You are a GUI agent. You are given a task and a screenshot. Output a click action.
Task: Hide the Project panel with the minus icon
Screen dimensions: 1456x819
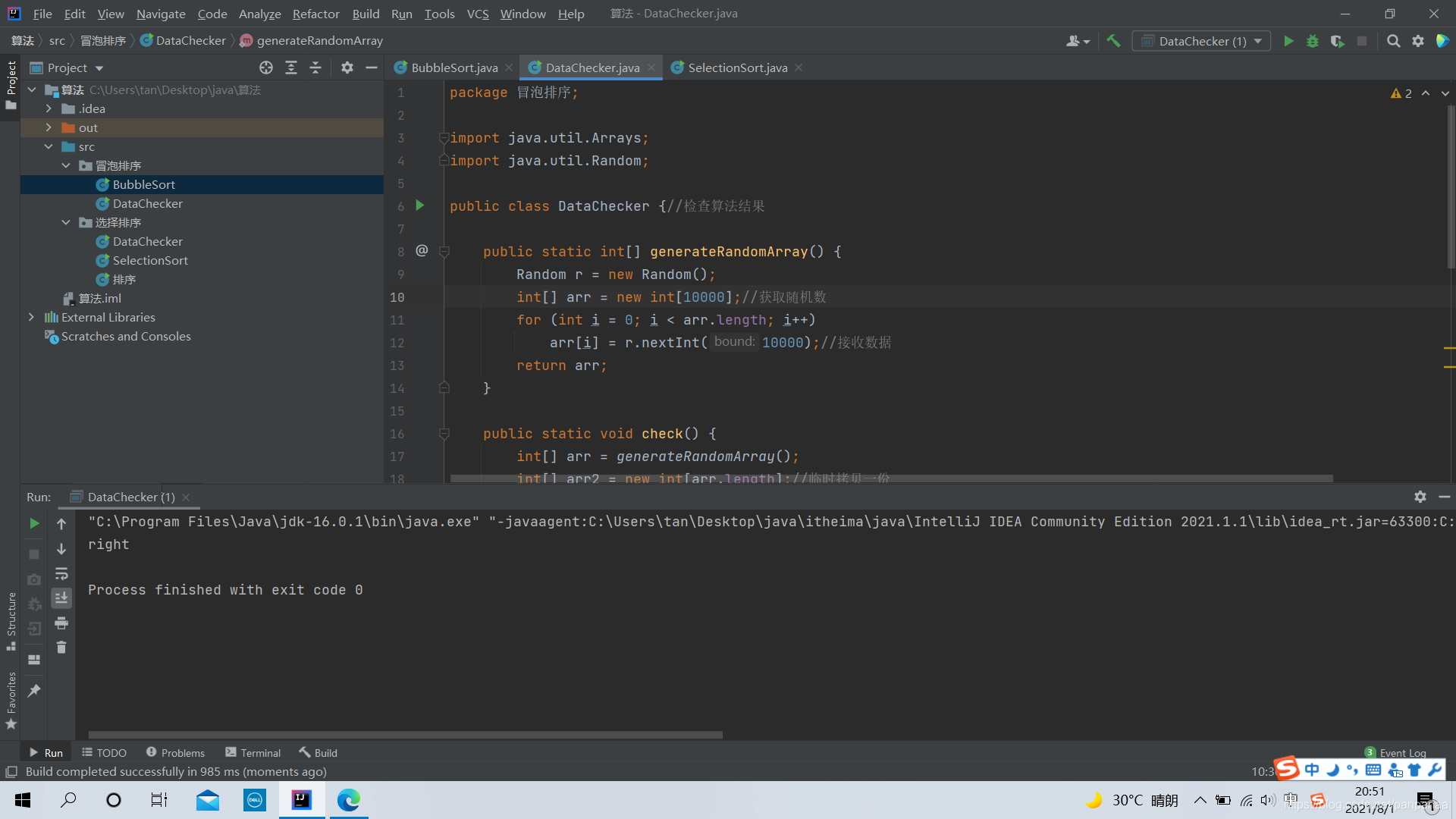(x=372, y=67)
